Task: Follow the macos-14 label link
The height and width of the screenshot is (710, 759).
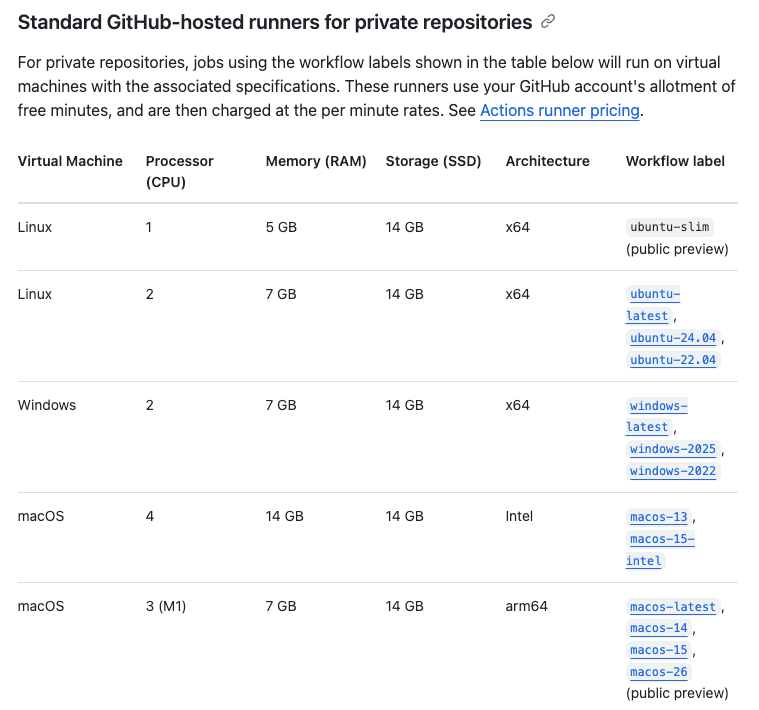Action: (658, 628)
